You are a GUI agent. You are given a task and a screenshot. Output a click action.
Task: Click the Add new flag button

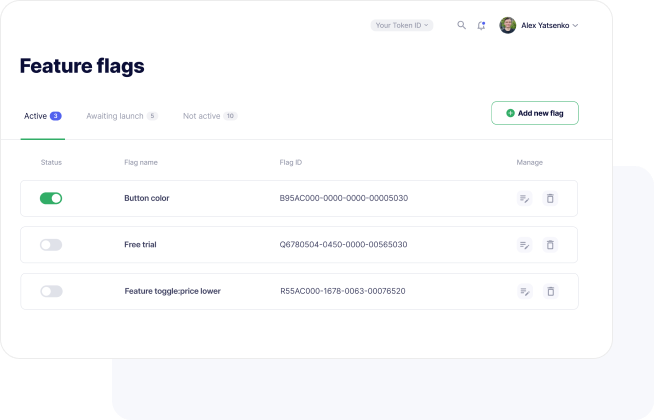535,113
